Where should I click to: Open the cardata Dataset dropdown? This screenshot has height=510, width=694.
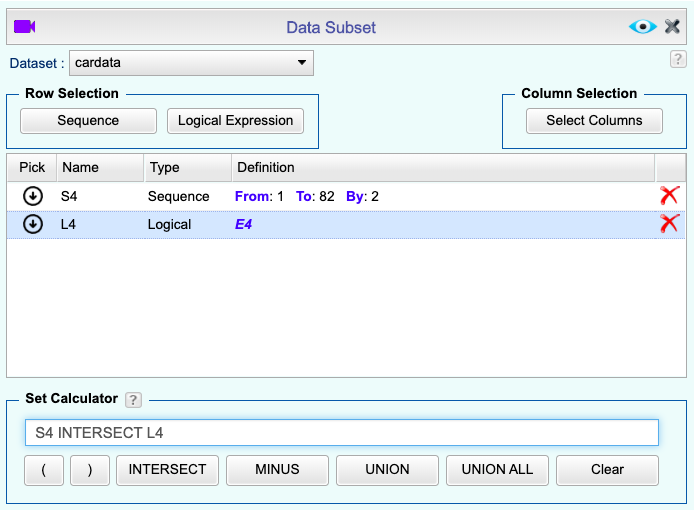click(191, 64)
